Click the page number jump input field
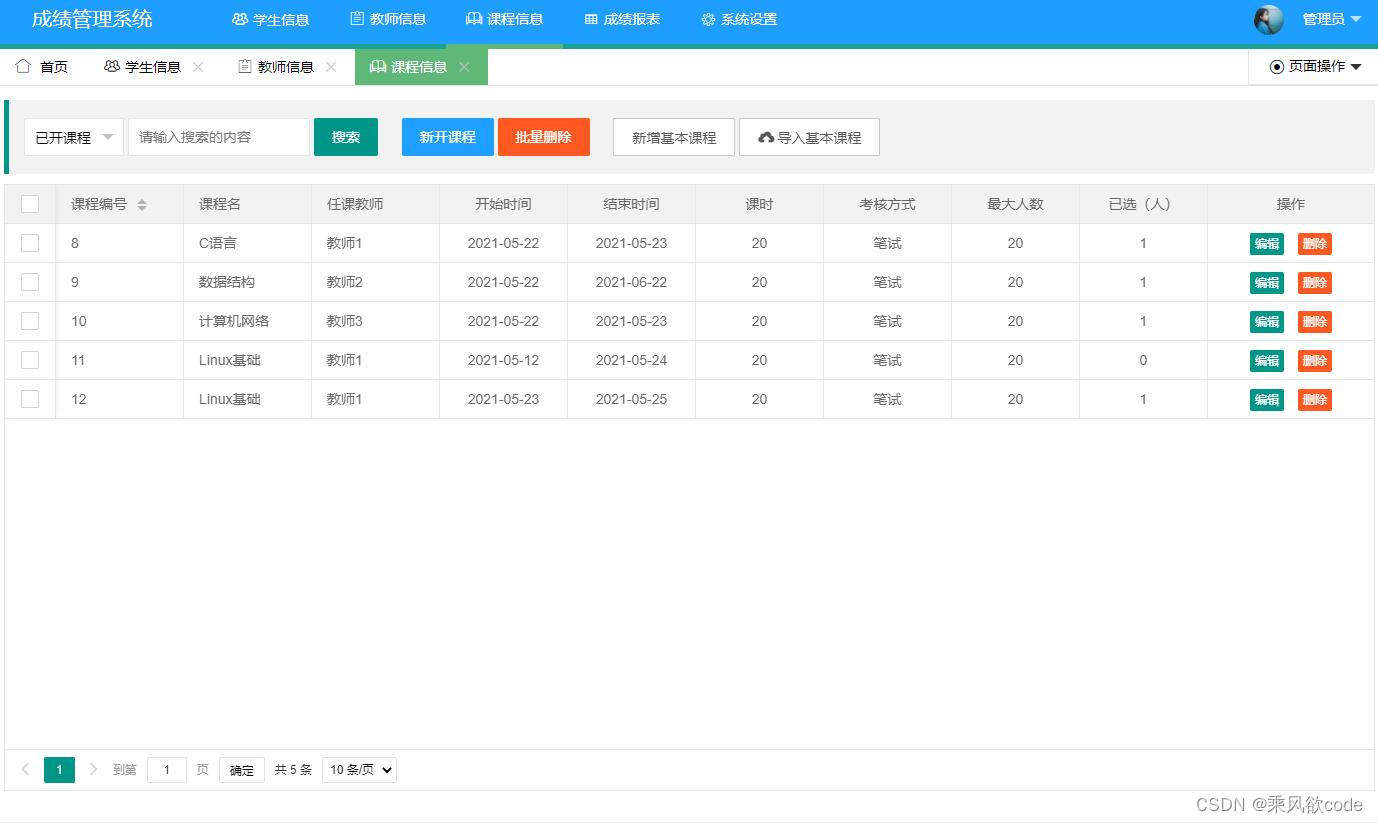The width and height of the screenshot is (1378, 823). click(167, 769)
